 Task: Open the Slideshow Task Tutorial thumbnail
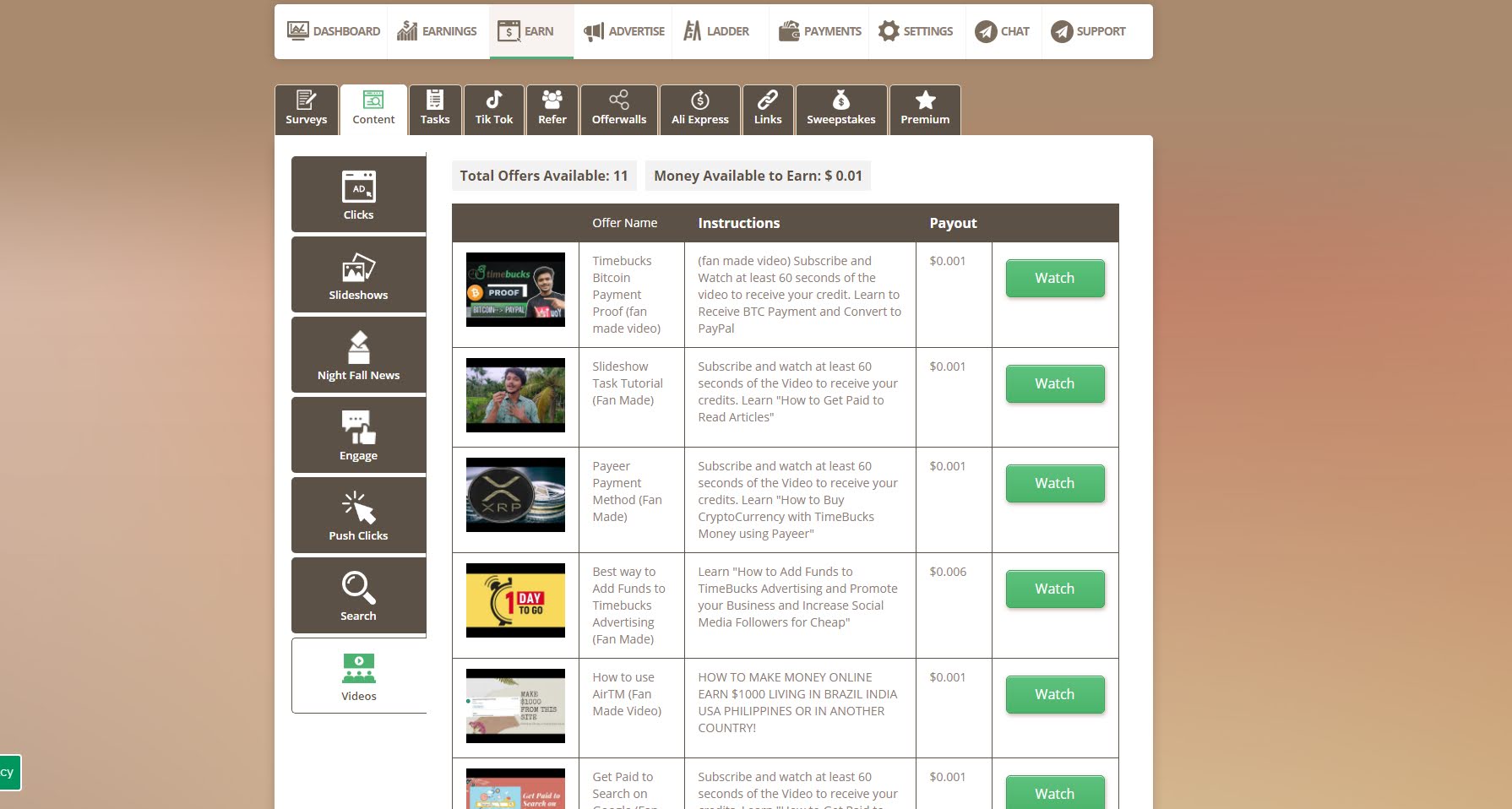pos(515,395)
